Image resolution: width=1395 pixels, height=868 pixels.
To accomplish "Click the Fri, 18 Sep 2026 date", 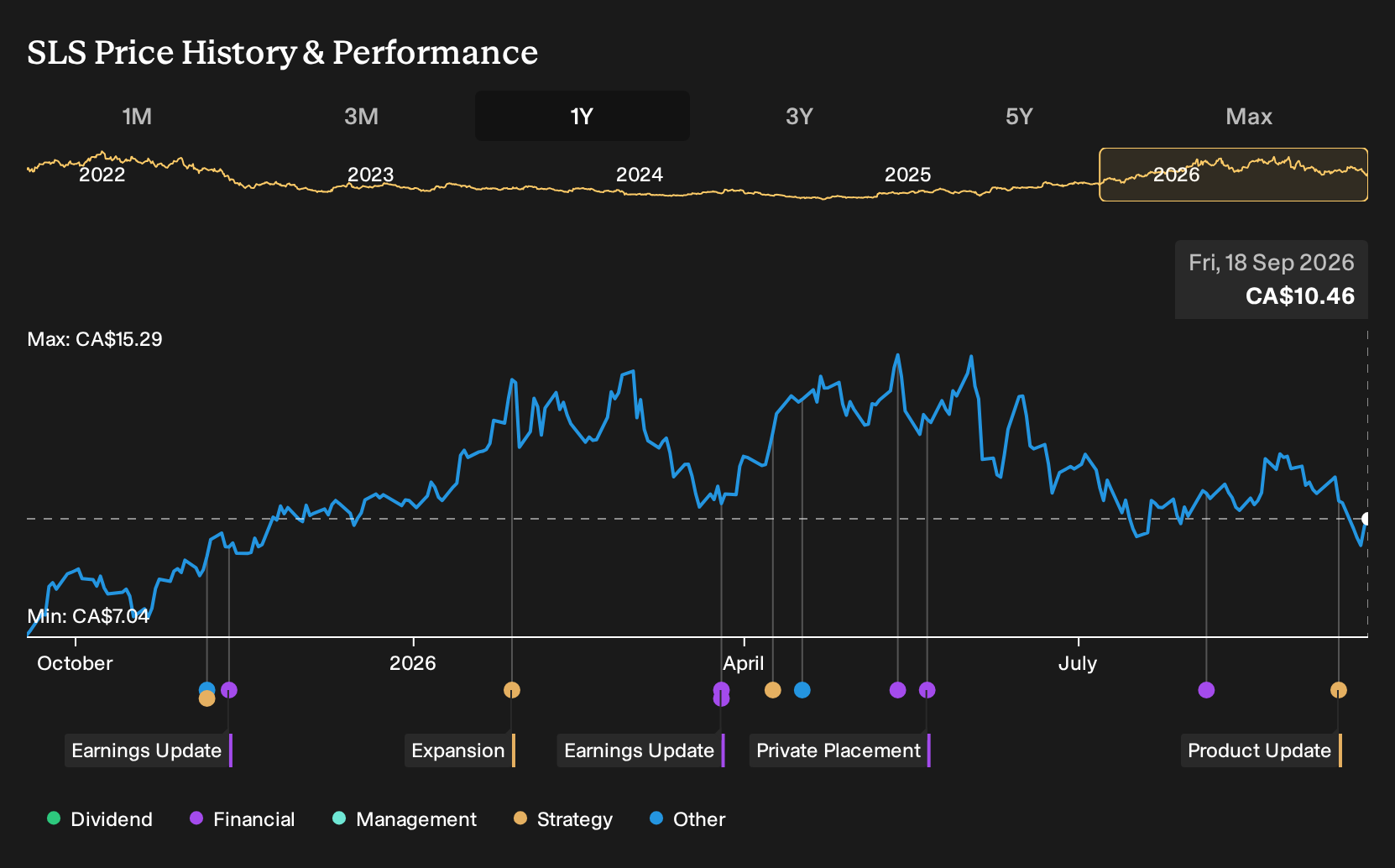I will click(x=1271, y=263).
